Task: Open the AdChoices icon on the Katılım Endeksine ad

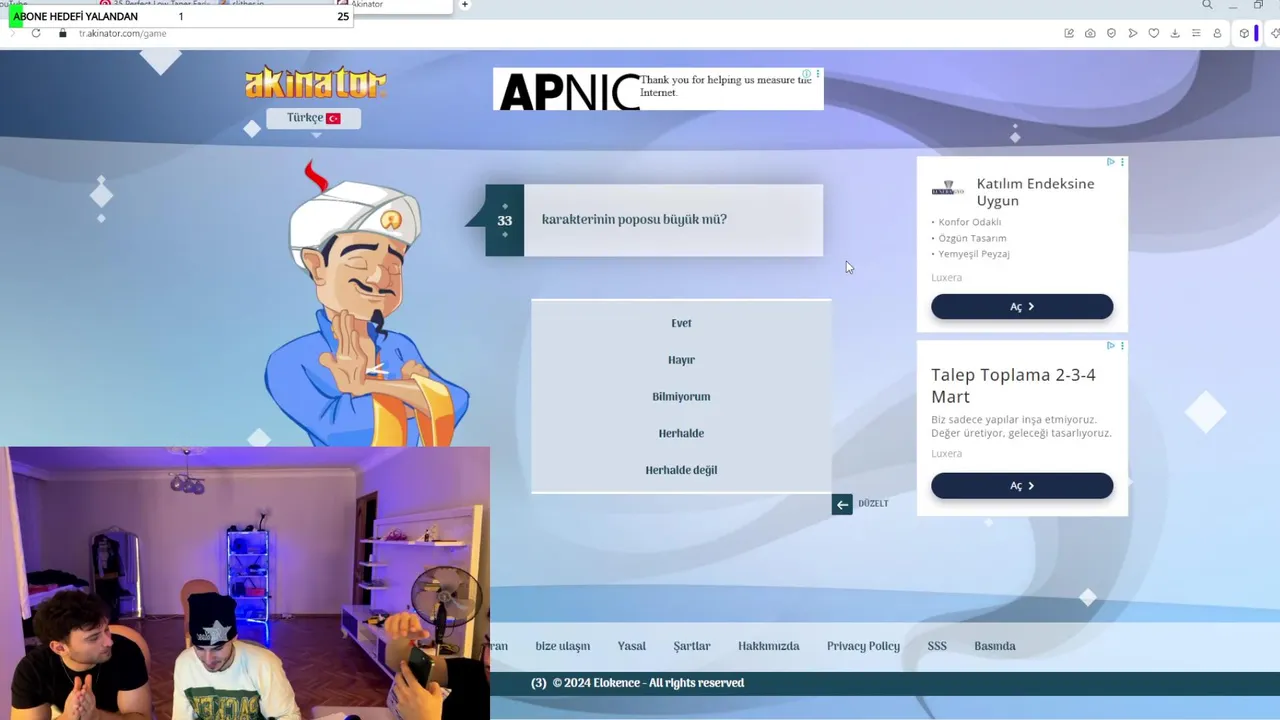Action: (1110, 162)
